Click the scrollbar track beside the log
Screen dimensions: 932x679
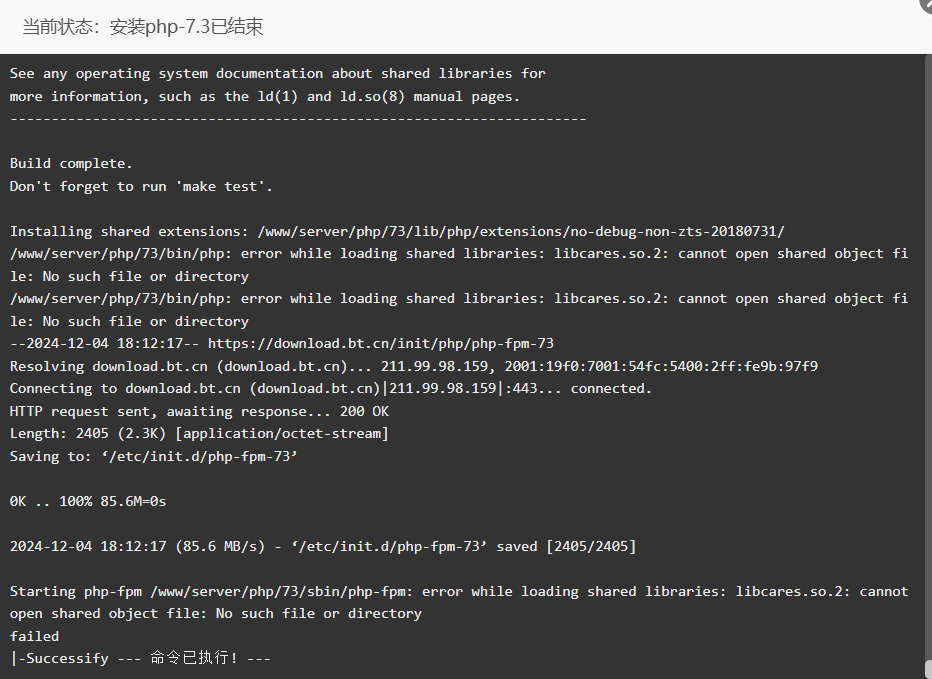pyautogui.click(x=928, y=357)
